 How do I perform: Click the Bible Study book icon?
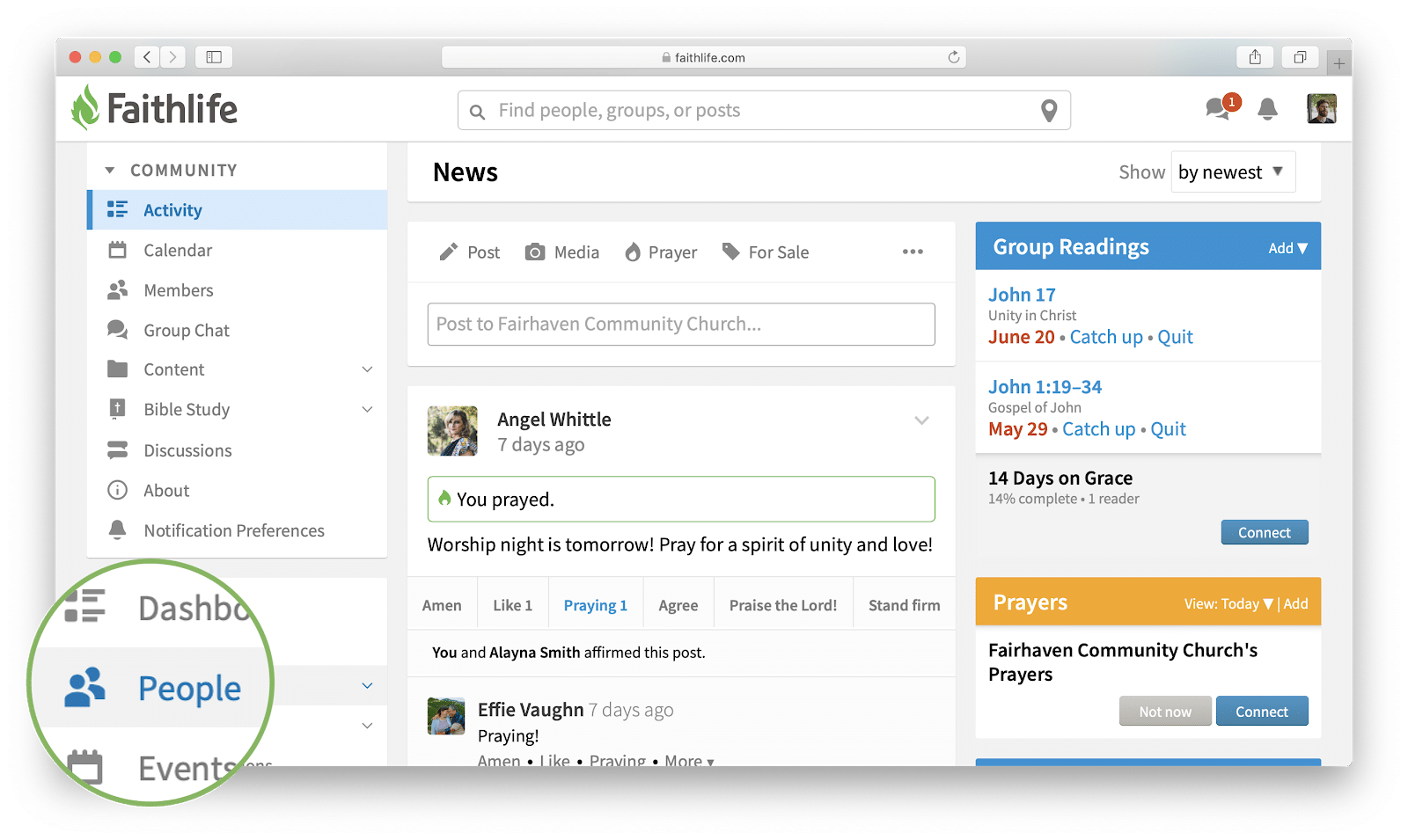(117, 409)
